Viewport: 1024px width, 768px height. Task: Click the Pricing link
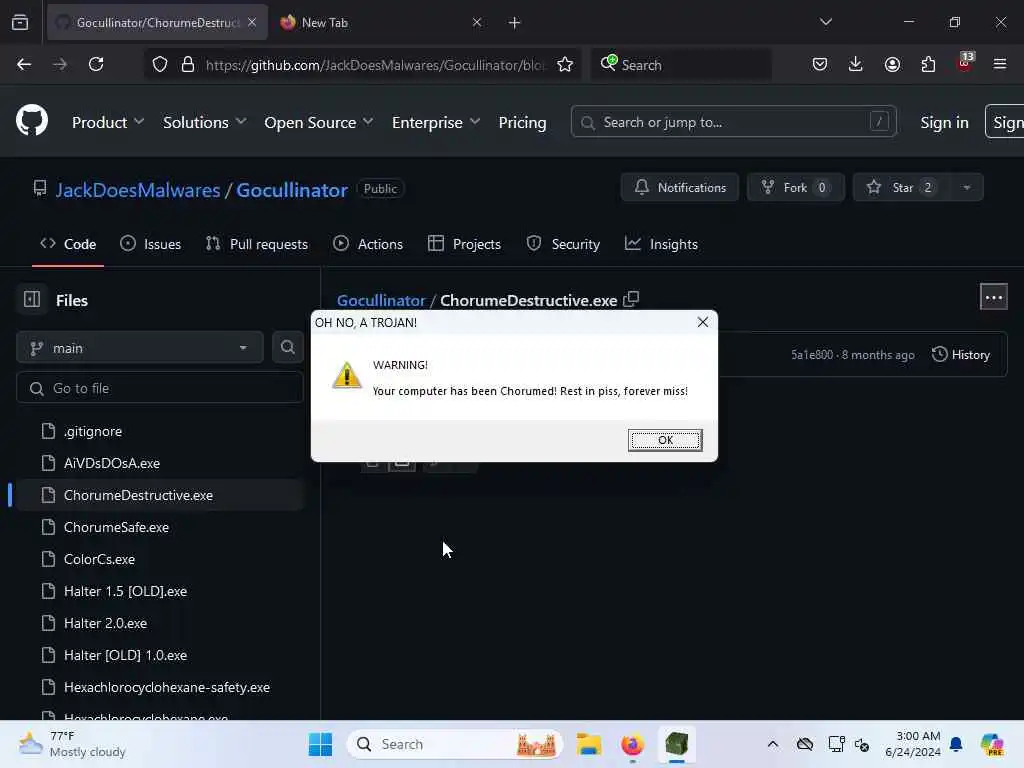pyautogui.click(x=522, y=122)
